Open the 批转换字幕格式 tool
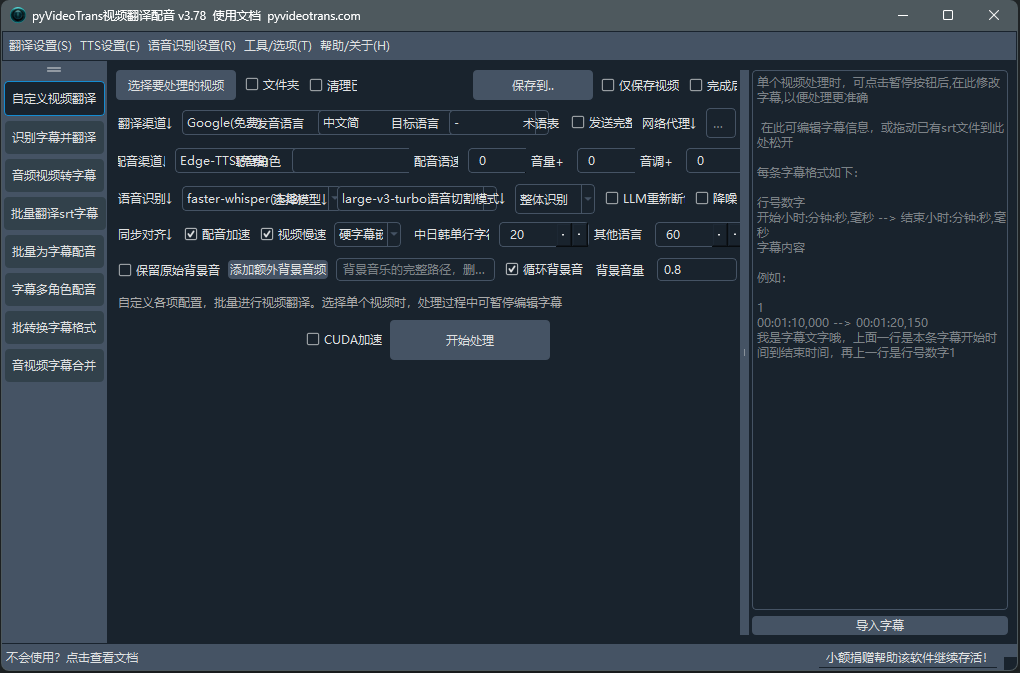 coord(54,326)
